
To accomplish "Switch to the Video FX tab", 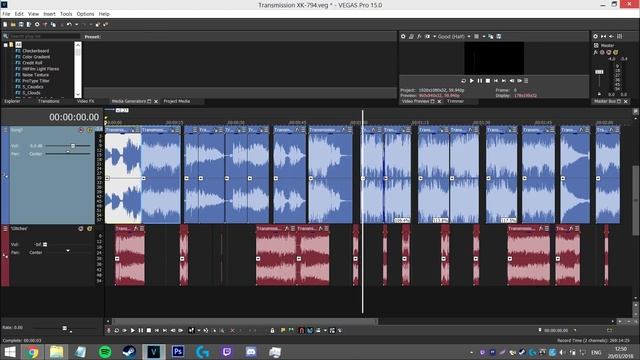I will tap(85, 101).
